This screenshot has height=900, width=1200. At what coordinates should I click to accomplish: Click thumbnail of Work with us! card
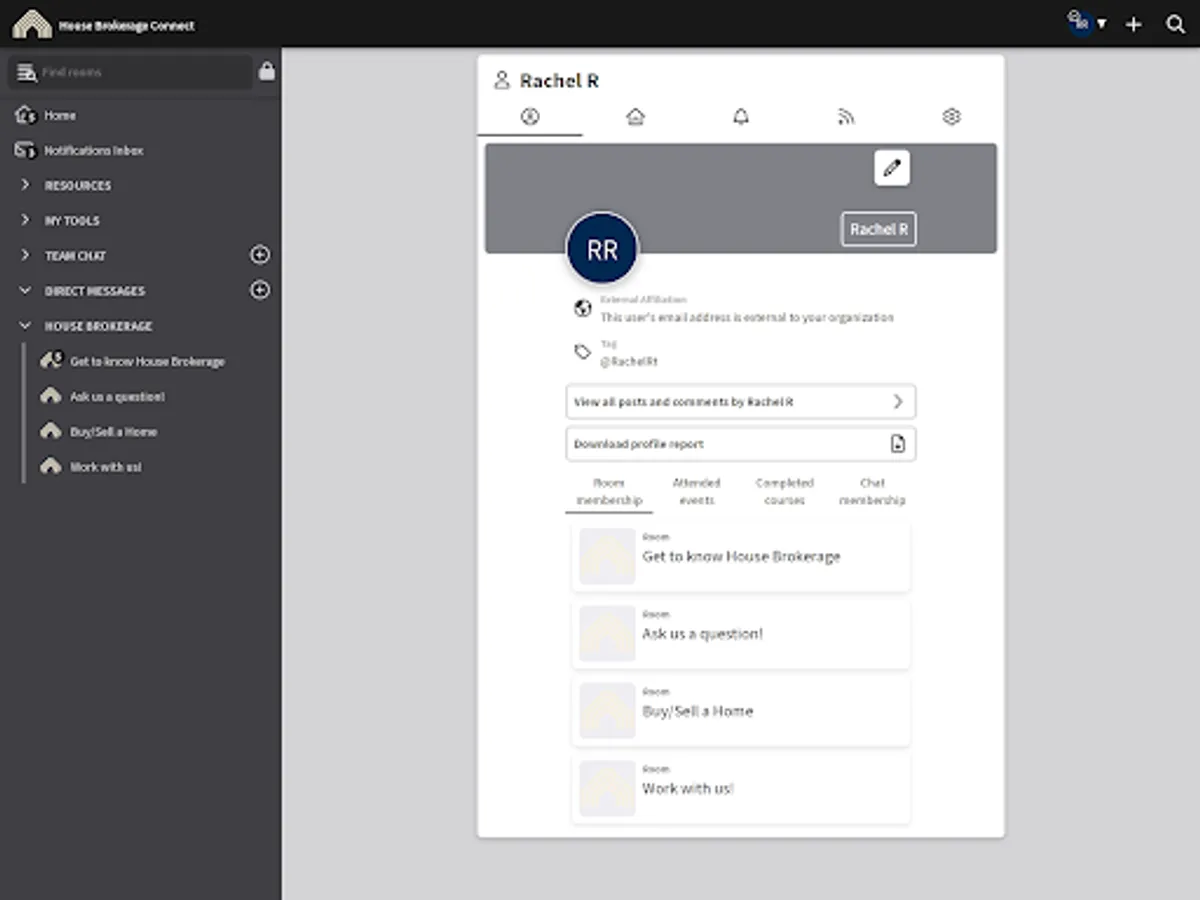coord(607,788)
